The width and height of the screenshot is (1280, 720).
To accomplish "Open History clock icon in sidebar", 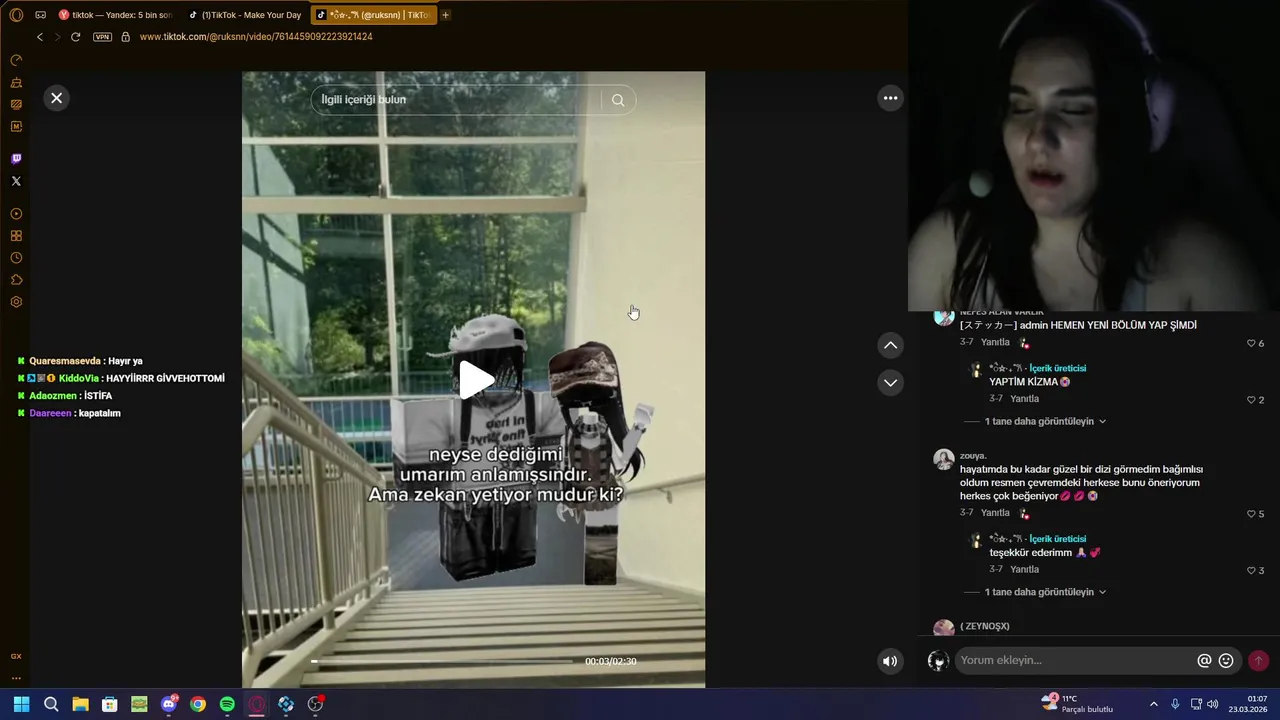I will point(16,258).
